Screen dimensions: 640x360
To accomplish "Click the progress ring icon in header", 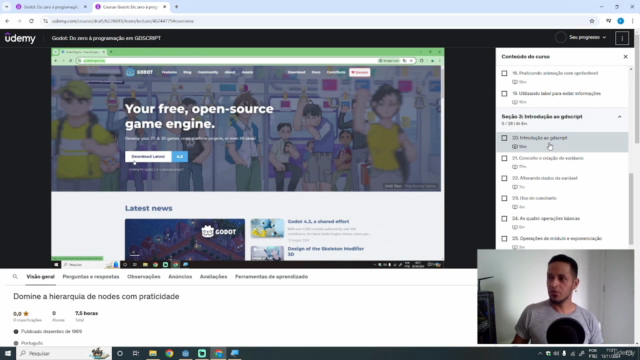I will (560, 38).
